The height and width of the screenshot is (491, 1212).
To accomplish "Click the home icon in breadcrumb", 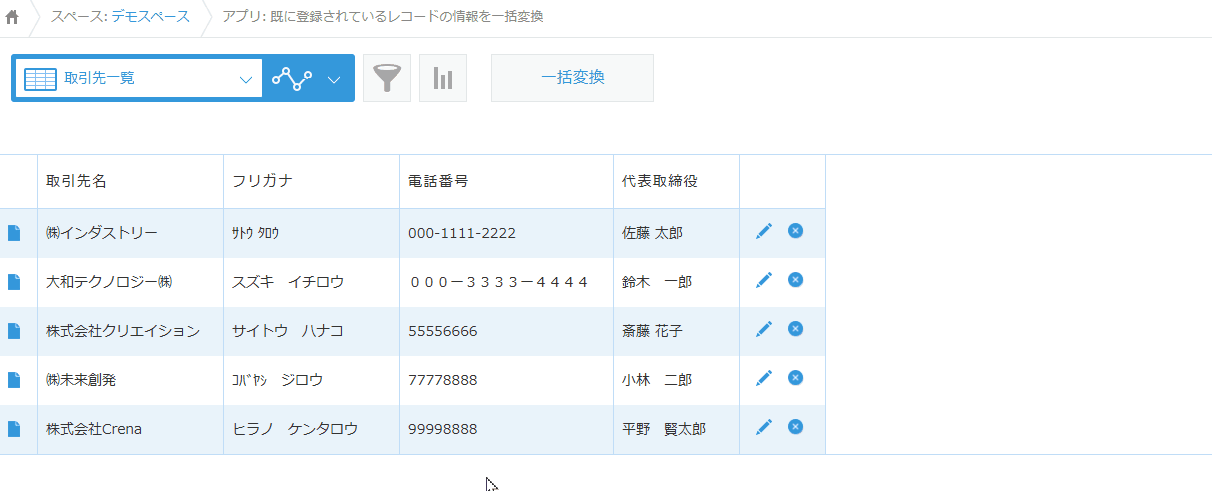I will 12,18.
